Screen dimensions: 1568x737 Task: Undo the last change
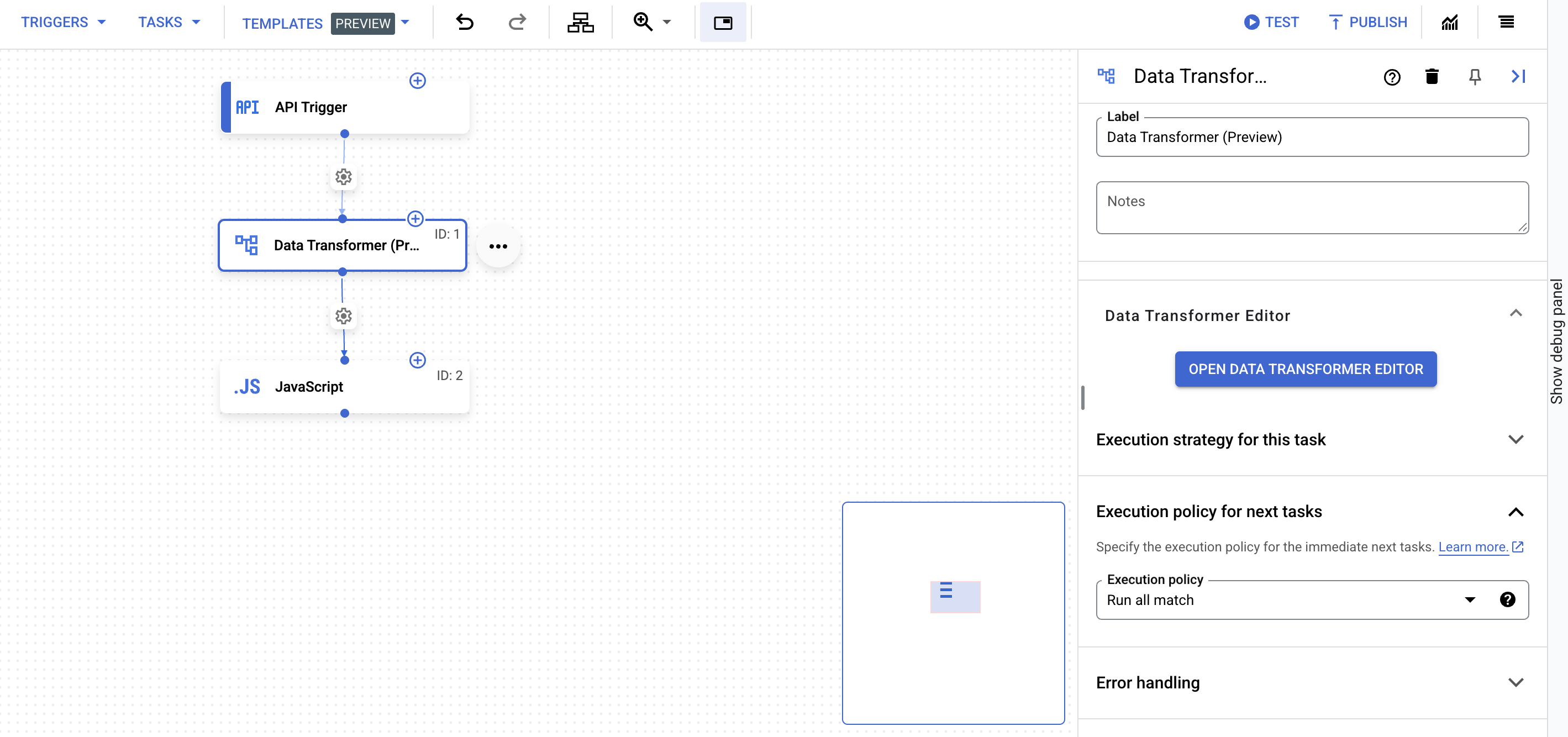465,23
